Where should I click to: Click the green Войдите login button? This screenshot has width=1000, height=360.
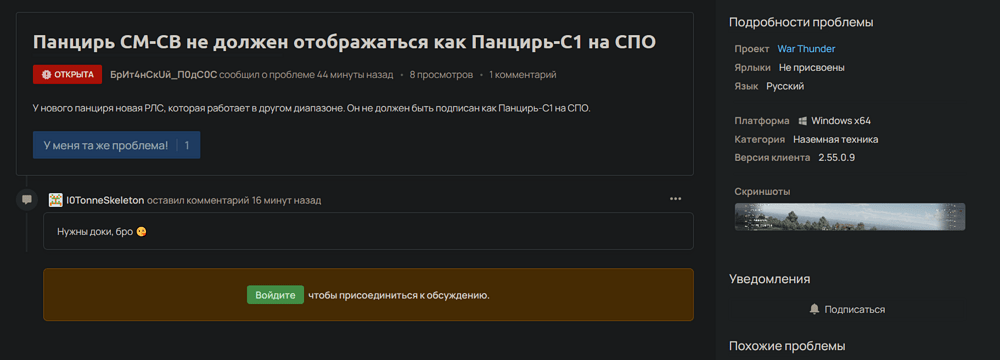pyautogui.click(x=276, y=295)
